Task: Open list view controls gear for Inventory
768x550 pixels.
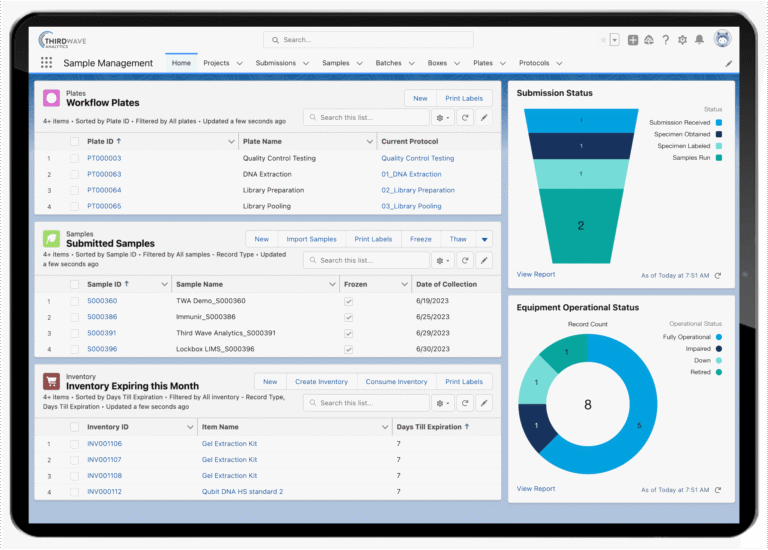Action: click(443, 403)
